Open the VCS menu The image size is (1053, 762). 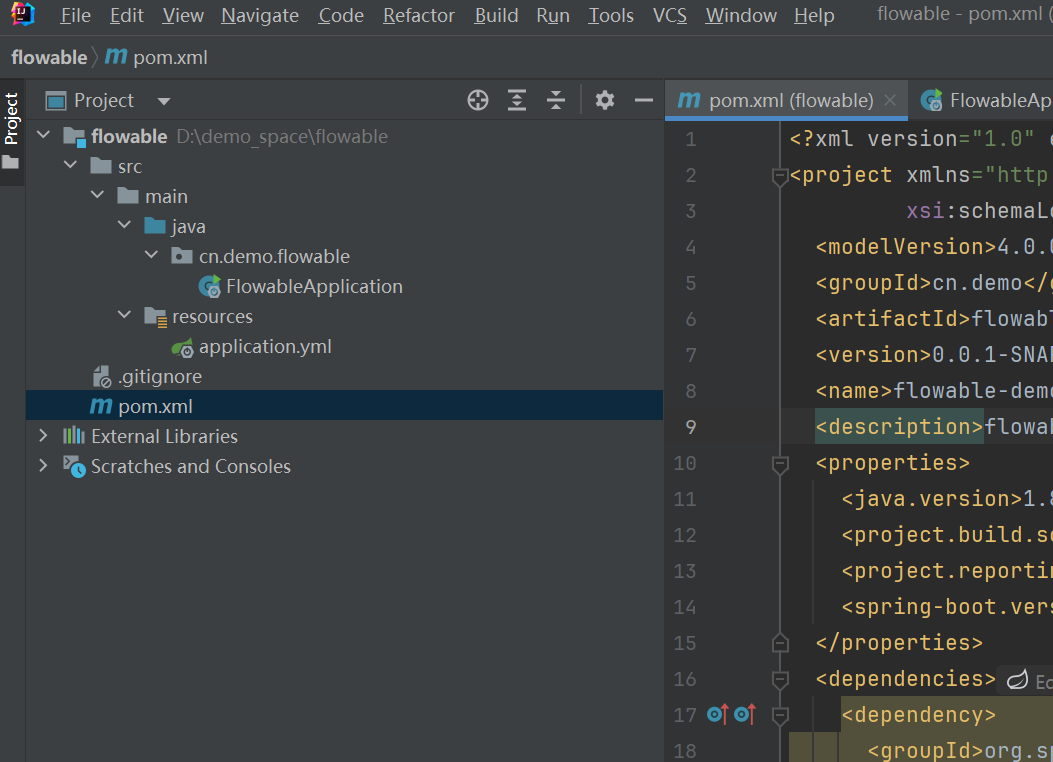coord(670,15)
